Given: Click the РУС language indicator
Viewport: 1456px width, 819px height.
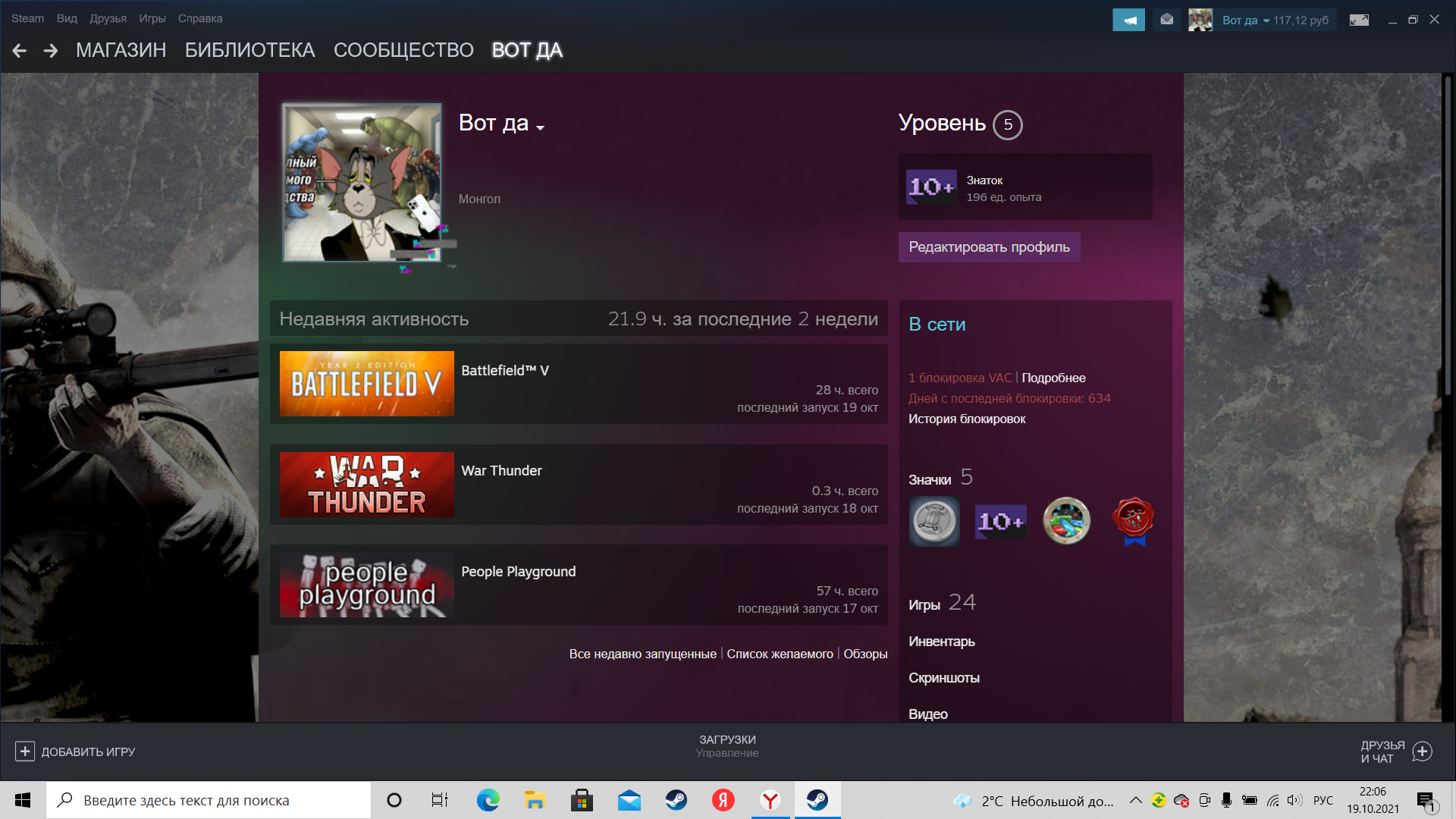Looking at the screenshot, I should [x=1323, y=800].
